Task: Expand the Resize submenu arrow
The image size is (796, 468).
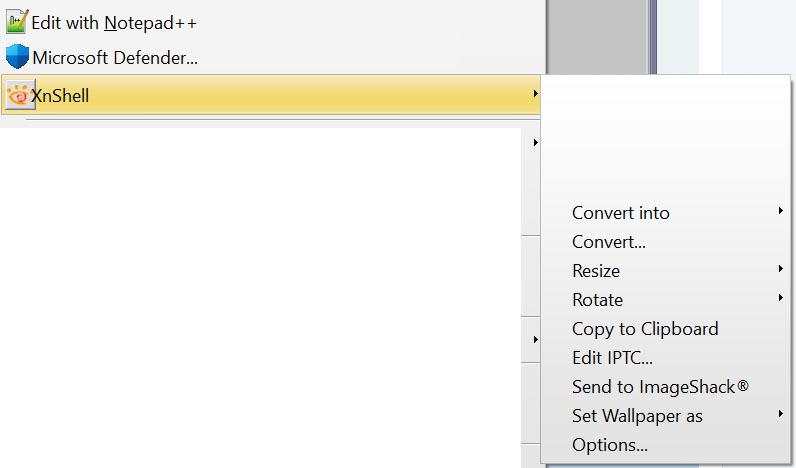Action: (780, 269)
